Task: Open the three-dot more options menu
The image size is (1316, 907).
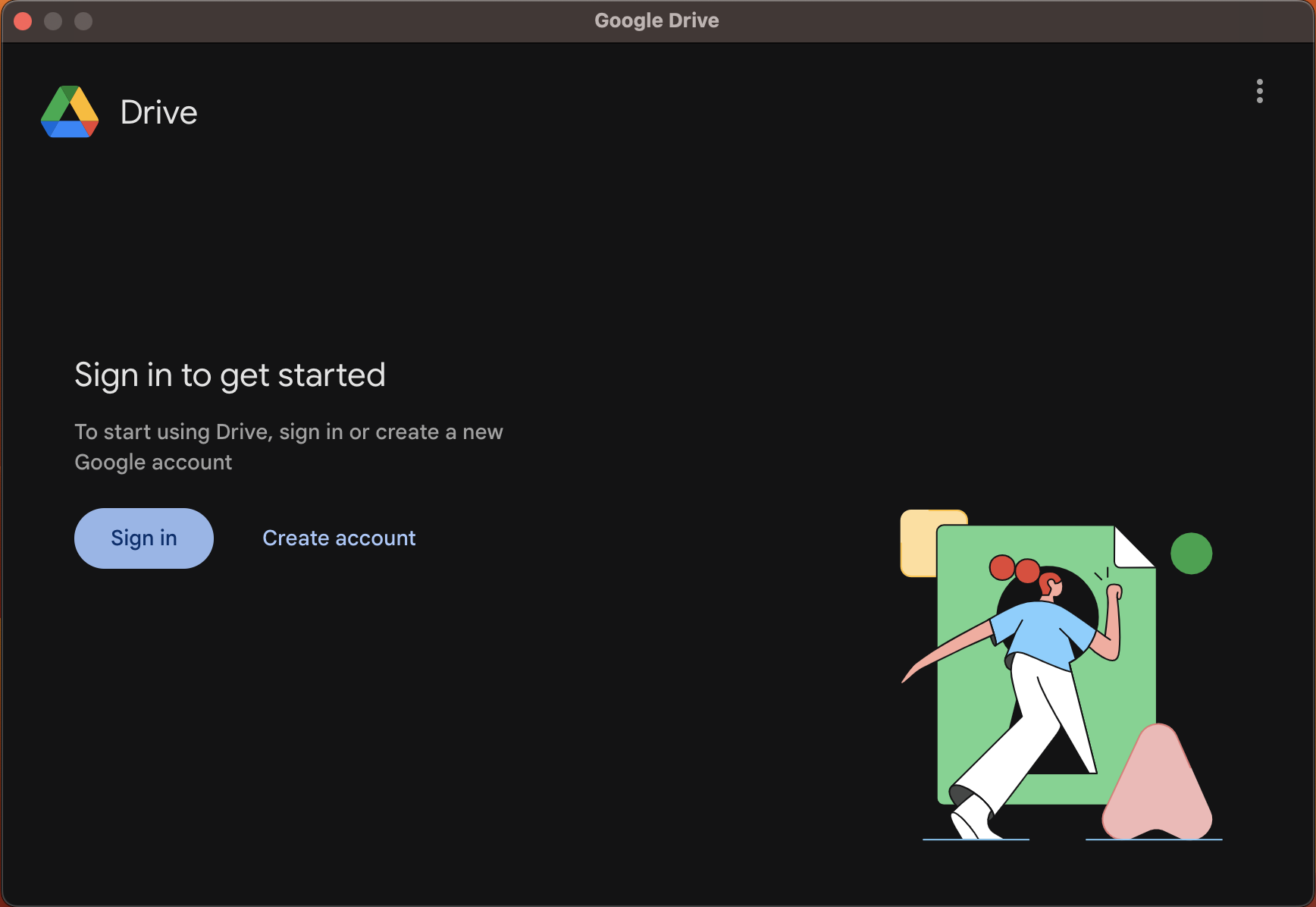Action: click(x=1259, y=91)
